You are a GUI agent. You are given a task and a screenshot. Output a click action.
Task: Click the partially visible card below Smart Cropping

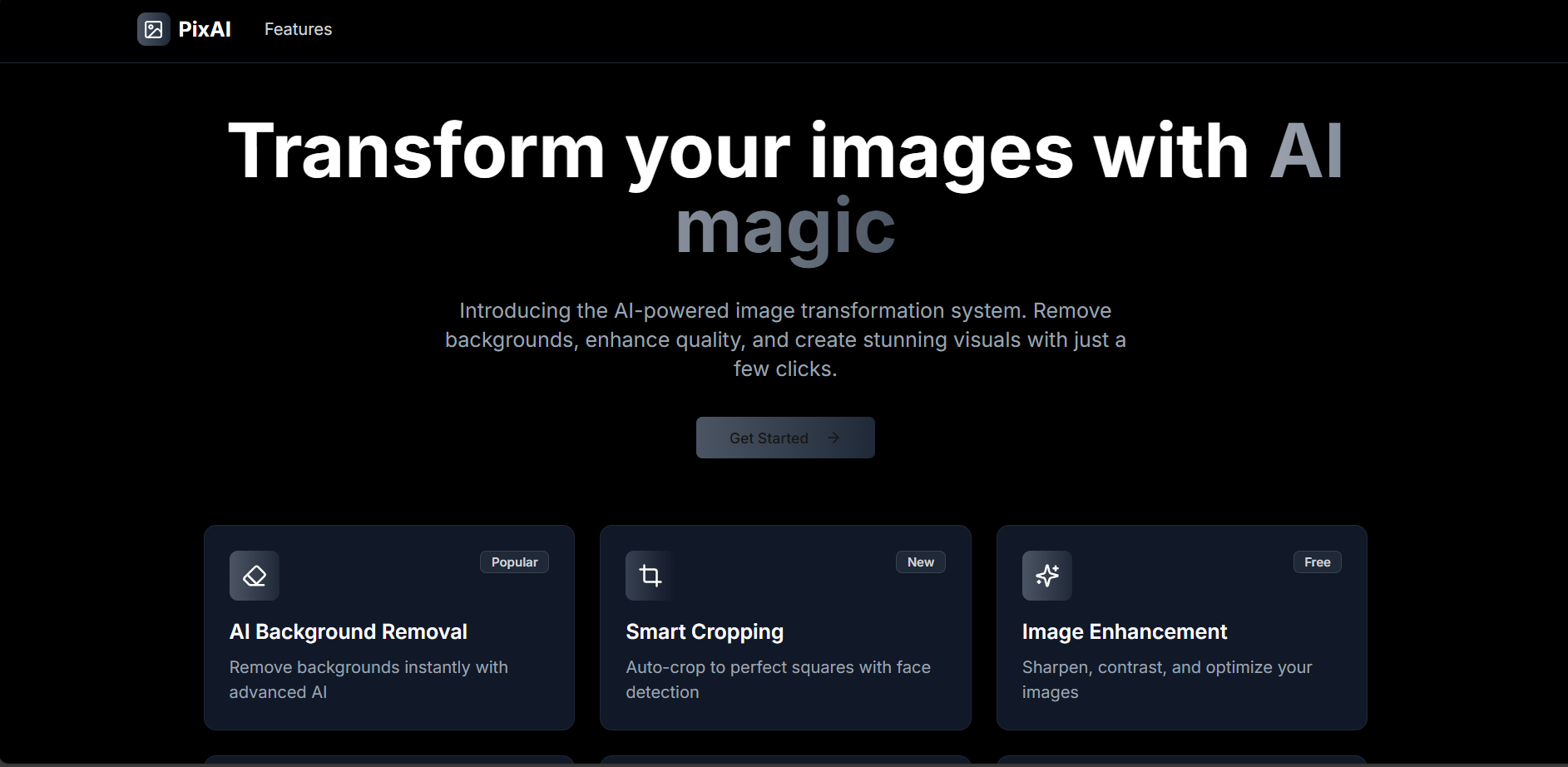click(x=784, y=761)
